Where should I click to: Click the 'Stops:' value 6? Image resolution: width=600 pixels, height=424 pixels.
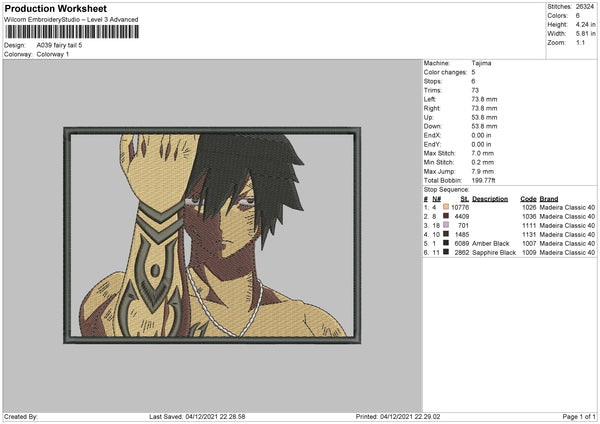click(x=473, y=81)
